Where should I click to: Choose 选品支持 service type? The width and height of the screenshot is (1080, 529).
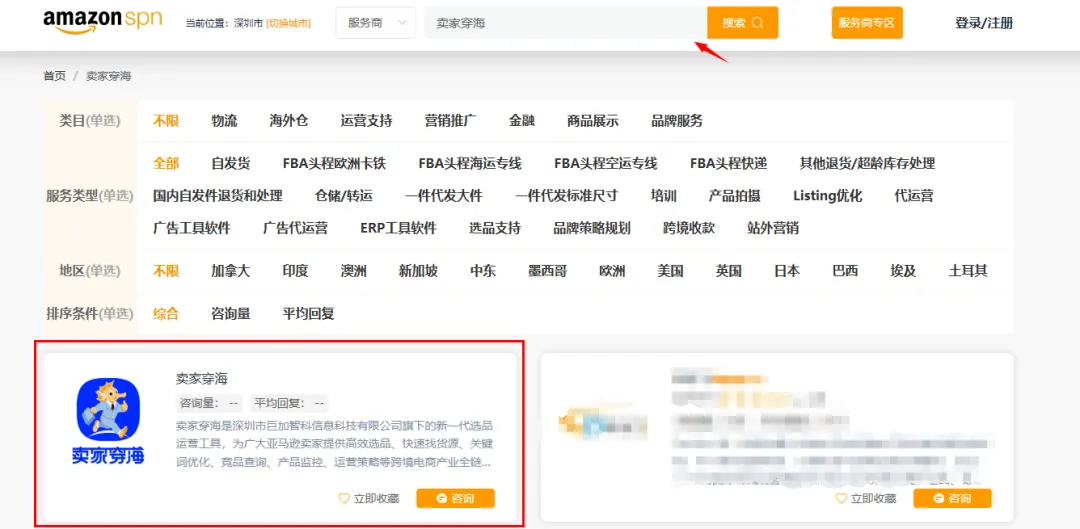coord(495,228)
